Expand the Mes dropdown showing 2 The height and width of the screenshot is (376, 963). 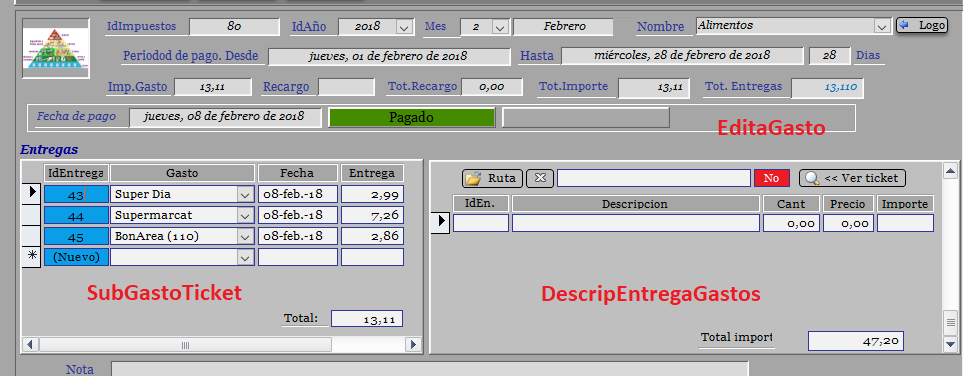pyautogui.click(x=500, y=27)
